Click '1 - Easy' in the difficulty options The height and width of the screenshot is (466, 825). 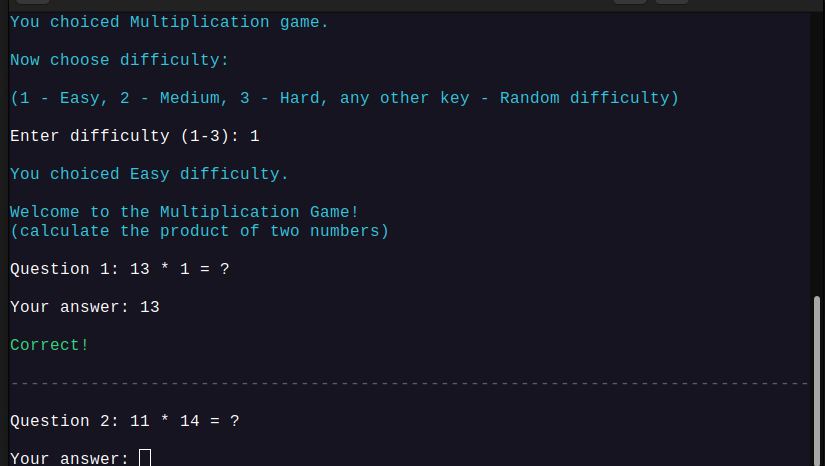tap(60, 98)
